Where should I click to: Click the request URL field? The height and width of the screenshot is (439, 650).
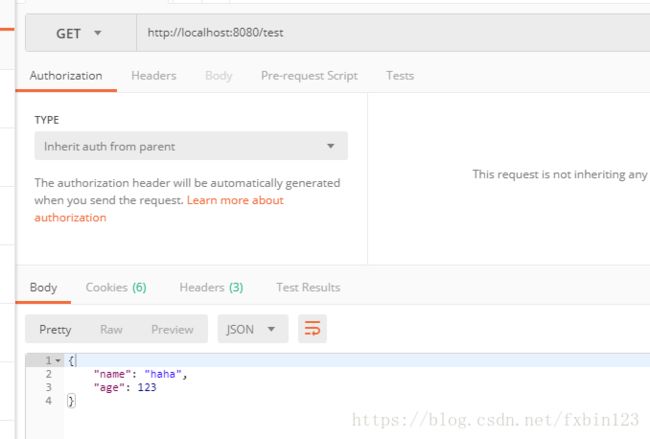coord(393,33)
